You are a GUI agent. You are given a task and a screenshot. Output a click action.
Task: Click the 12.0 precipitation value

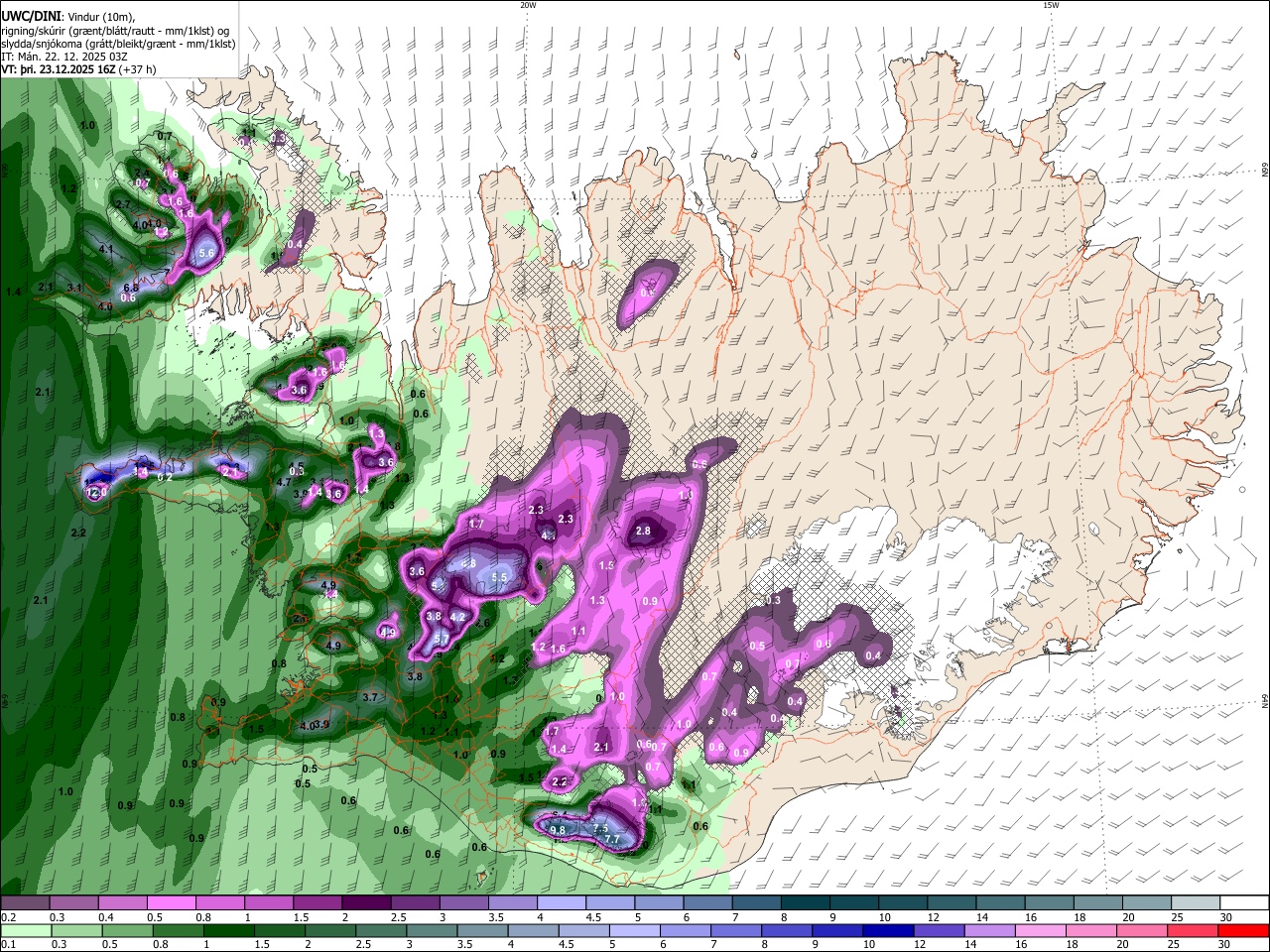pyautogui.click(x=96, y=492)
